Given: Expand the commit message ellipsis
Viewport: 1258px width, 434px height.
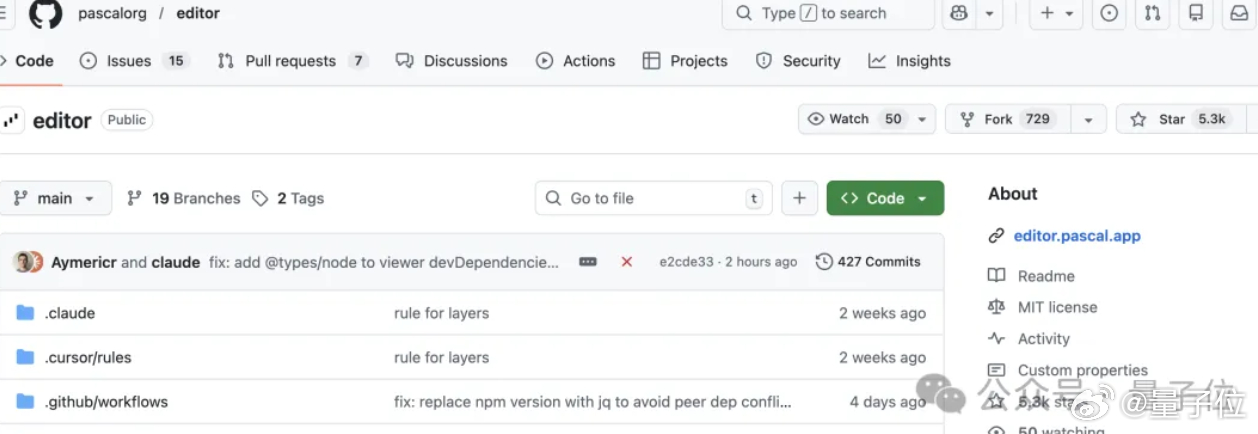Looking at the screenshot, I should [588, 262].
